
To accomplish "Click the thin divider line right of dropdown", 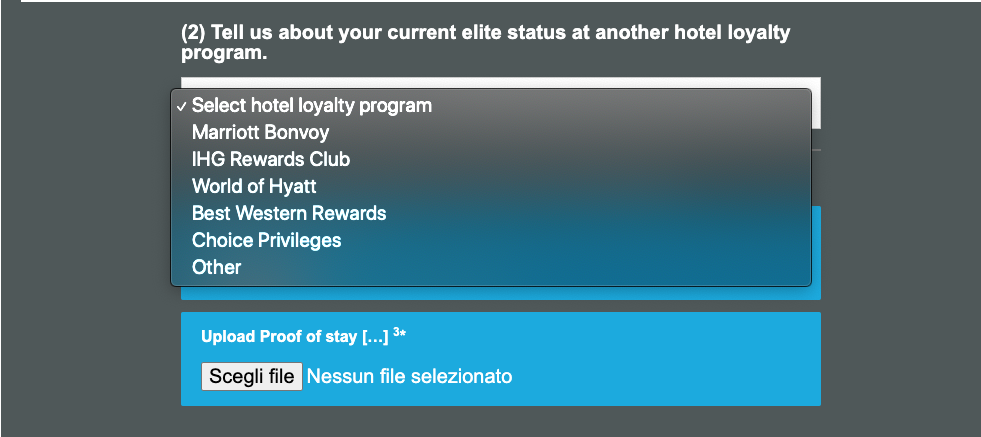I will tap(816, 150).
